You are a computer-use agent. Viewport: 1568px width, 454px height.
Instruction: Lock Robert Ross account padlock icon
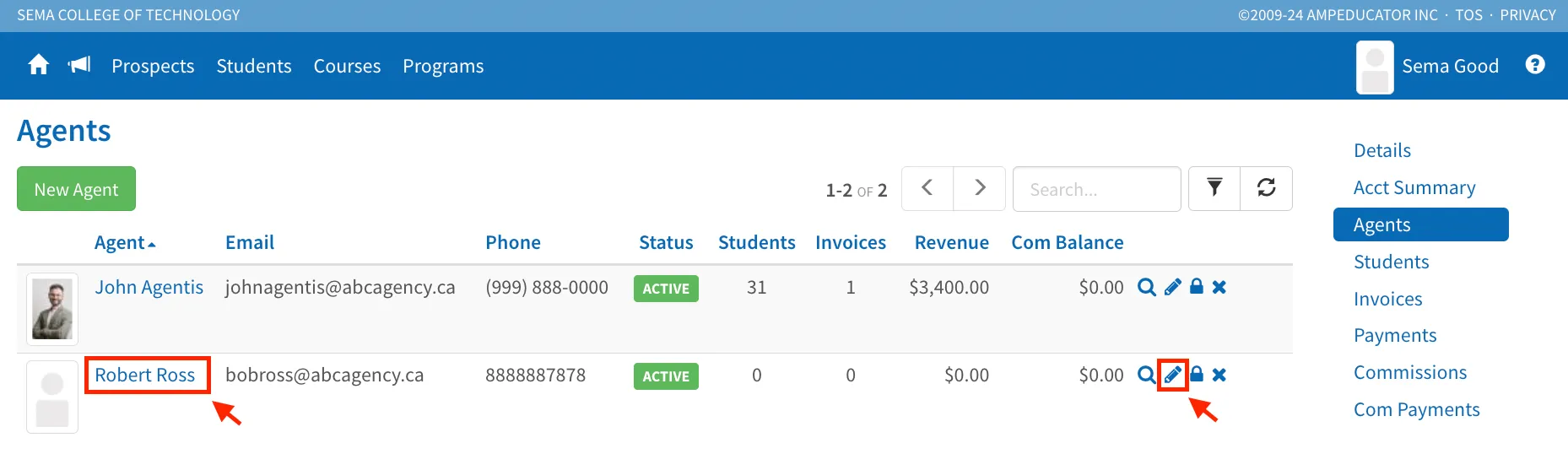point(1196,375)
